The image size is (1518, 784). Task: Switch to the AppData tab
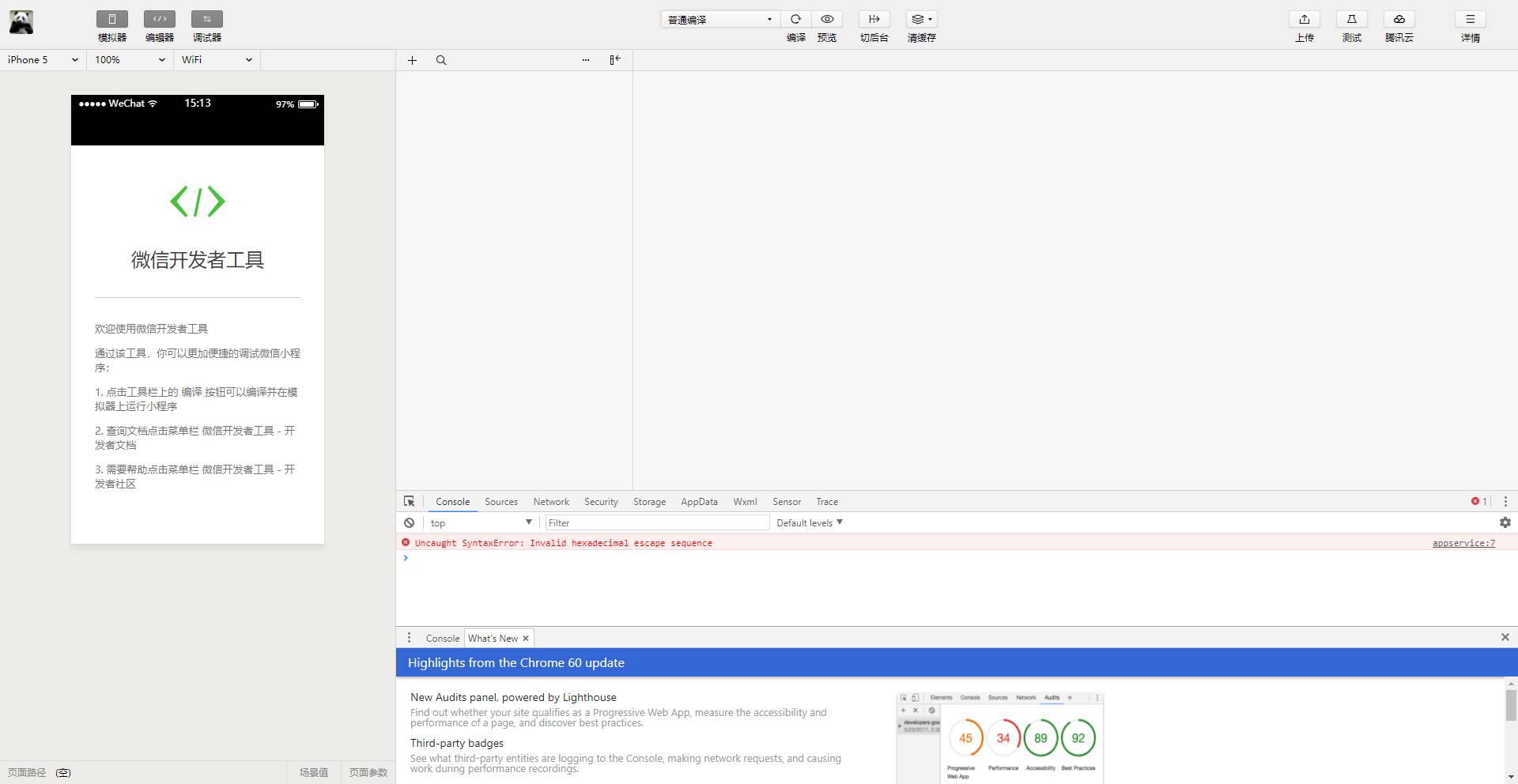[x=700, y=502]
